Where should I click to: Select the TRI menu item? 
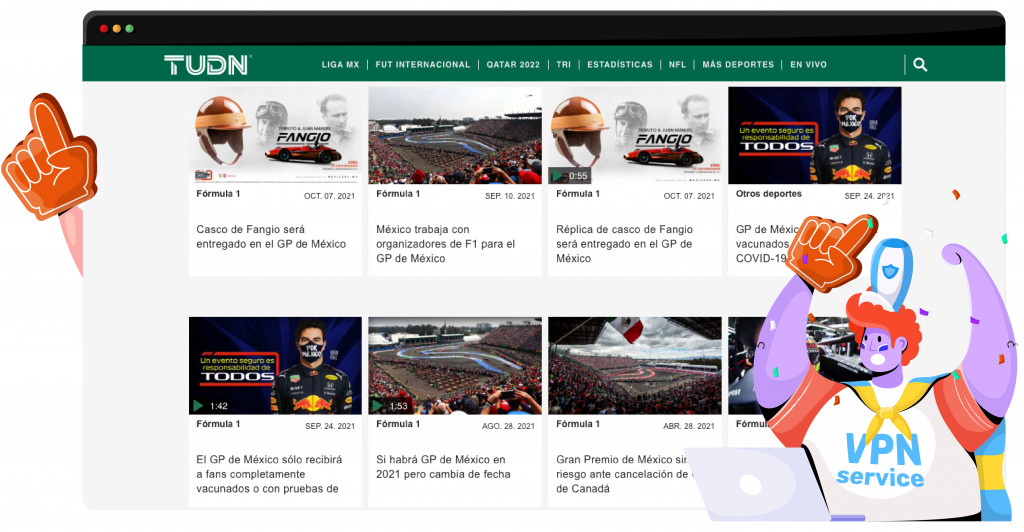[564, 65]
